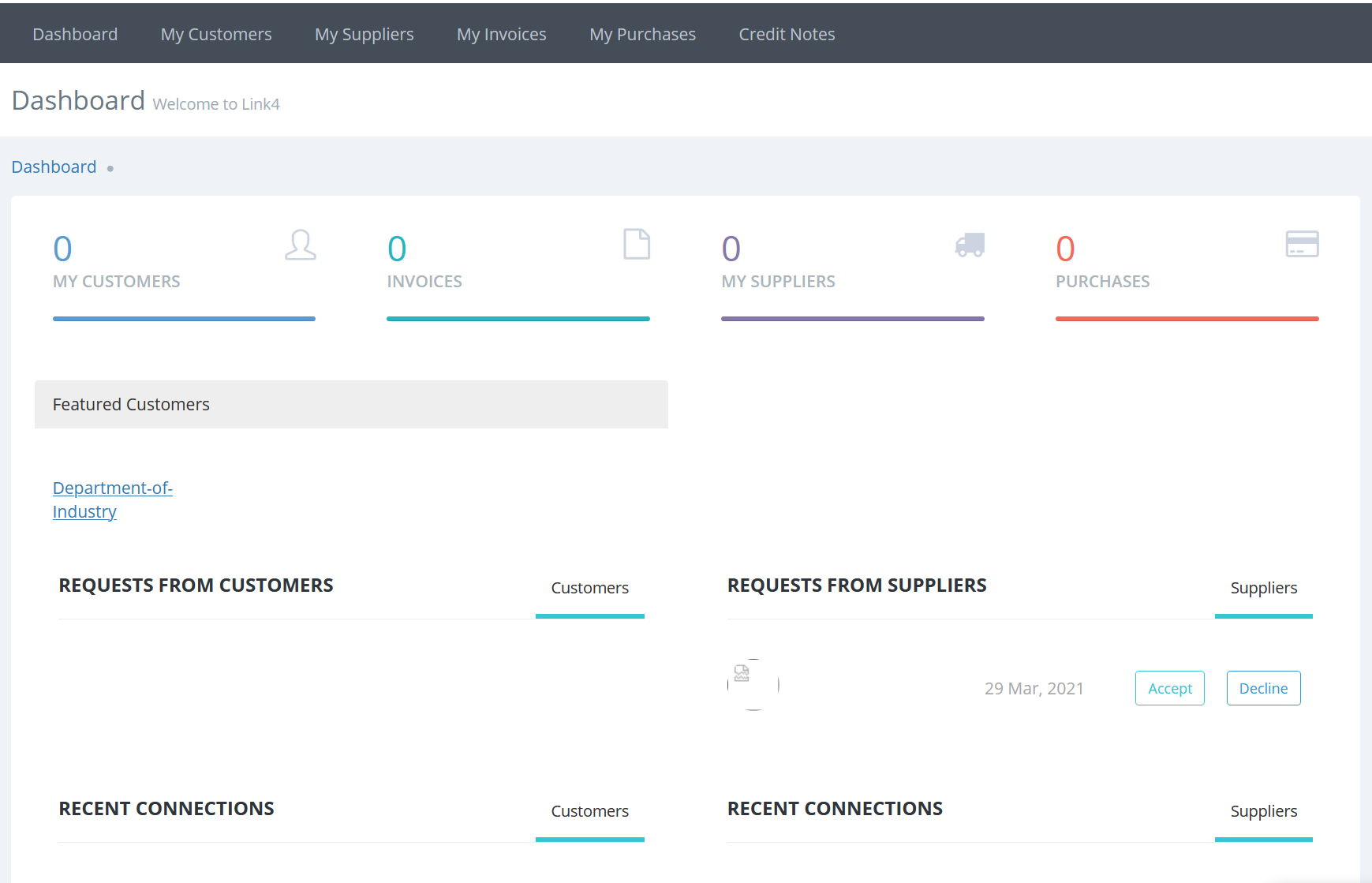This screenshot has width=1372, height=883.
Task: Open Credit Notes menu item
Action: 787,34
